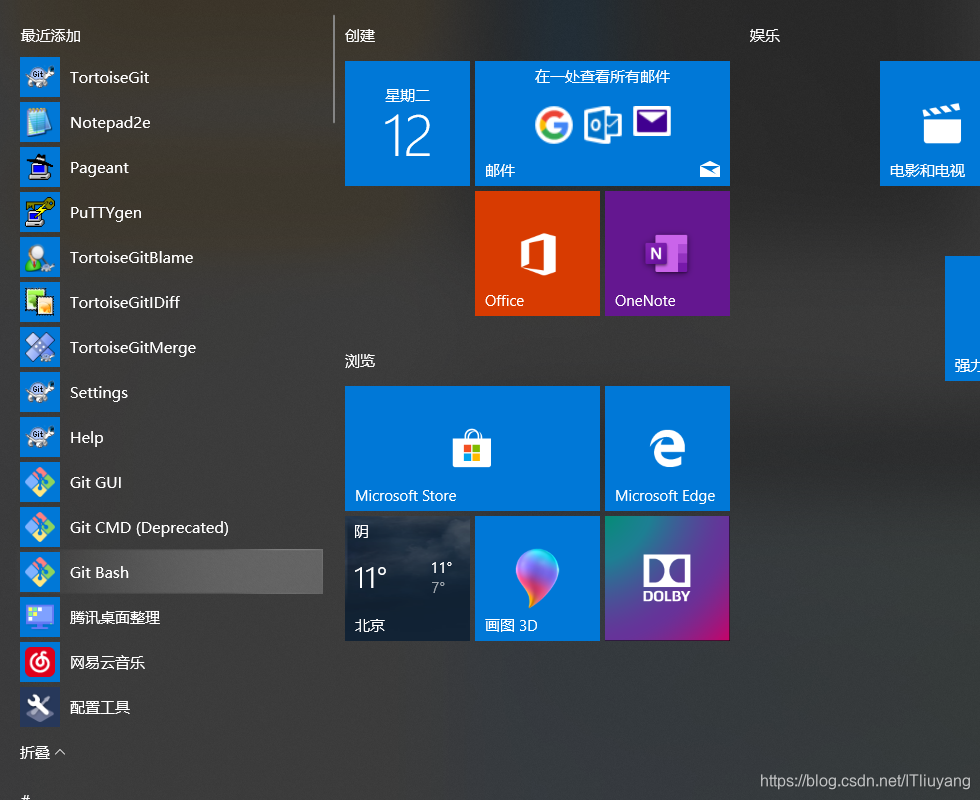The height and width of the screenshot is (800, 980).
Task: Click 在一处查看所有邮件 text on mail tile
Action: coord(602,76)
